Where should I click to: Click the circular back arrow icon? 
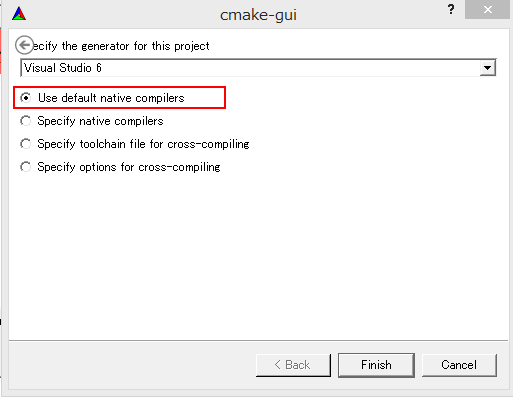24,45
